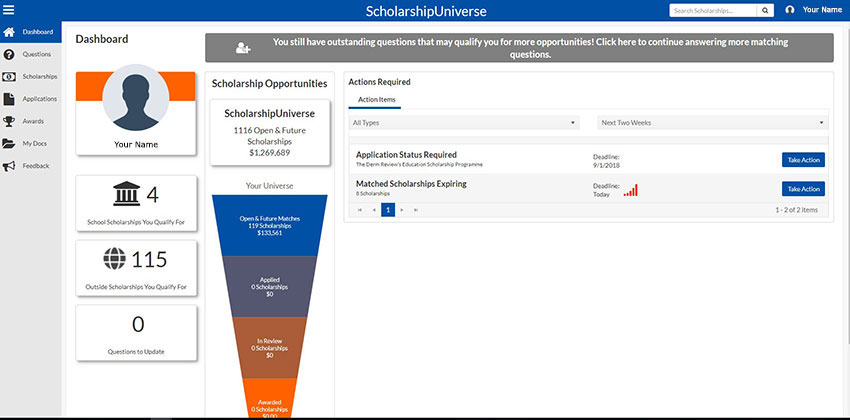The height and width of the screenshot is (420, 850).
Task: Click the Scholarships money icon
Action: (x=9, y=77)
